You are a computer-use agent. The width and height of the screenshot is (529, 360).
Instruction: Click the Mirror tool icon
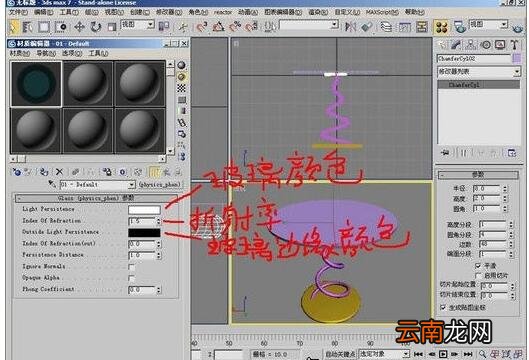click(350, 26)
